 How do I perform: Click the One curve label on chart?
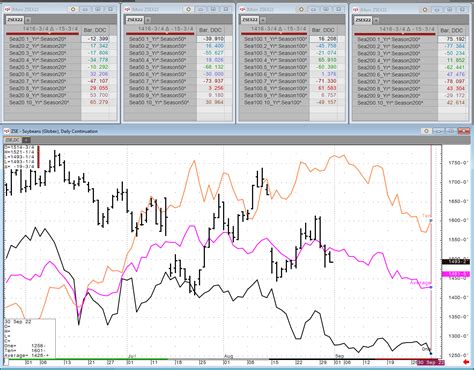[426, 349]
